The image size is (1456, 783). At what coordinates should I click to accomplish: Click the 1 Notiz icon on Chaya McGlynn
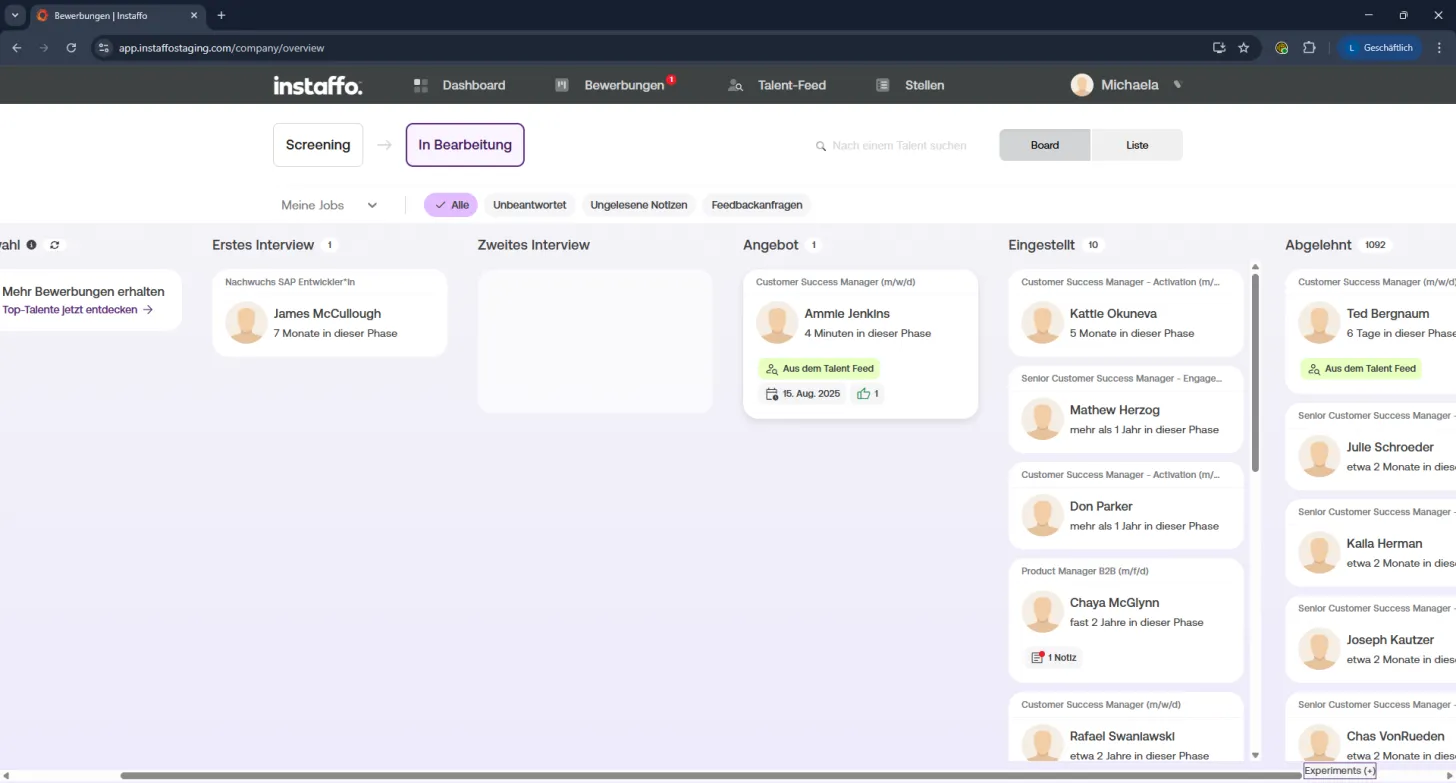1038,657
